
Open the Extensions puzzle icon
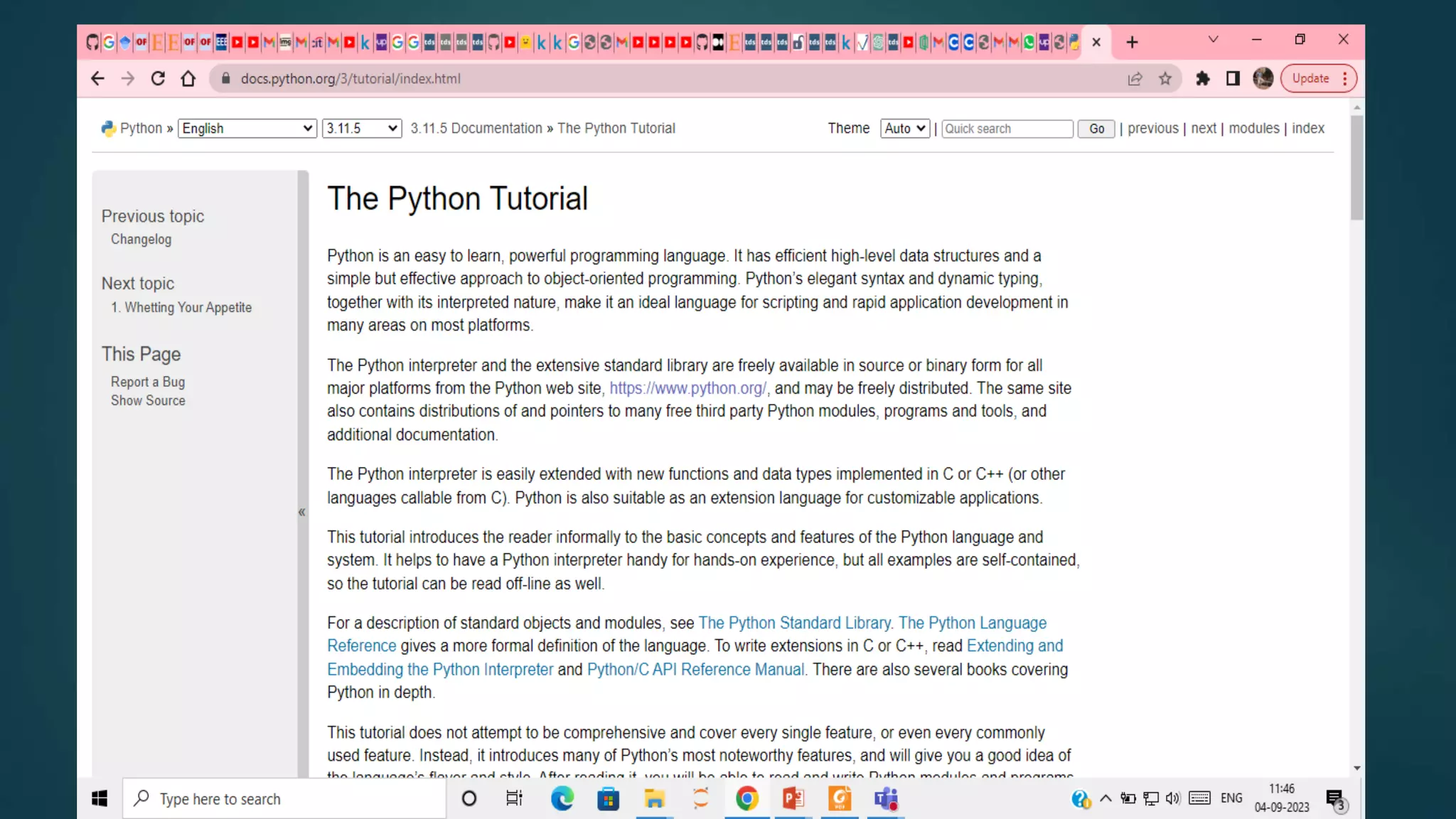point(1202,79)
